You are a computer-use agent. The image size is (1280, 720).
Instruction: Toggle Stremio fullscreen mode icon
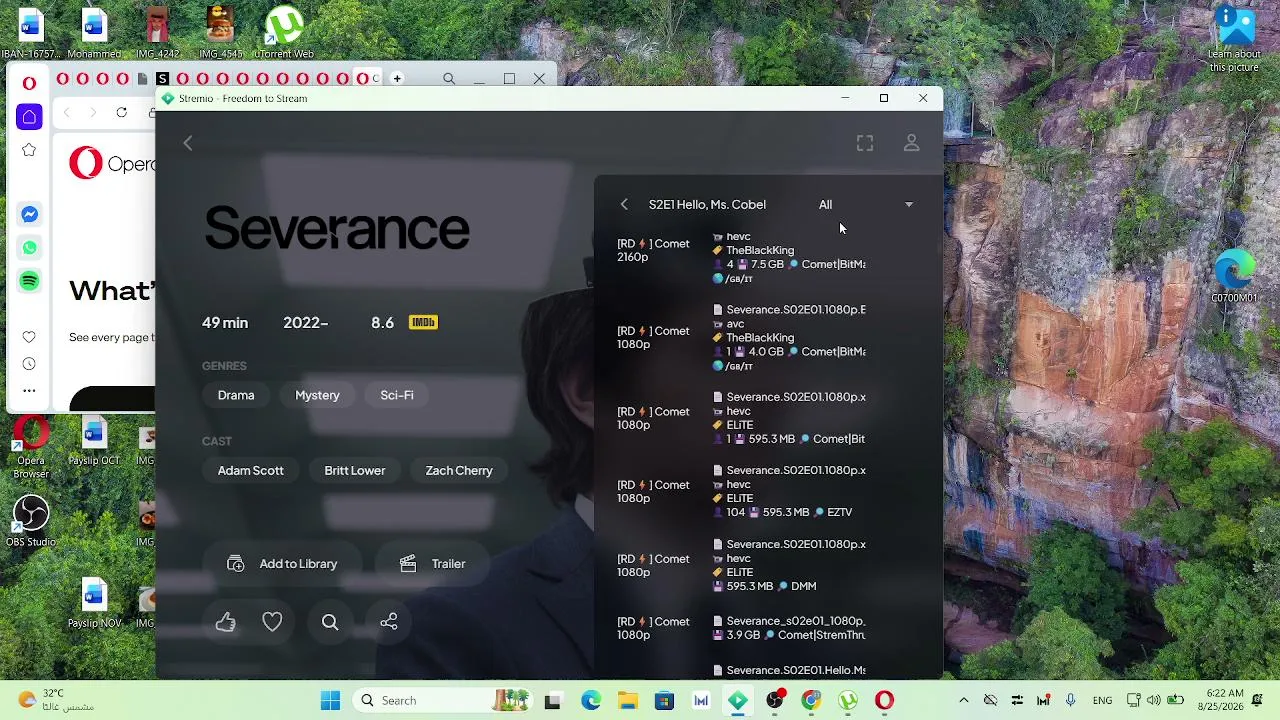point(865,143)
